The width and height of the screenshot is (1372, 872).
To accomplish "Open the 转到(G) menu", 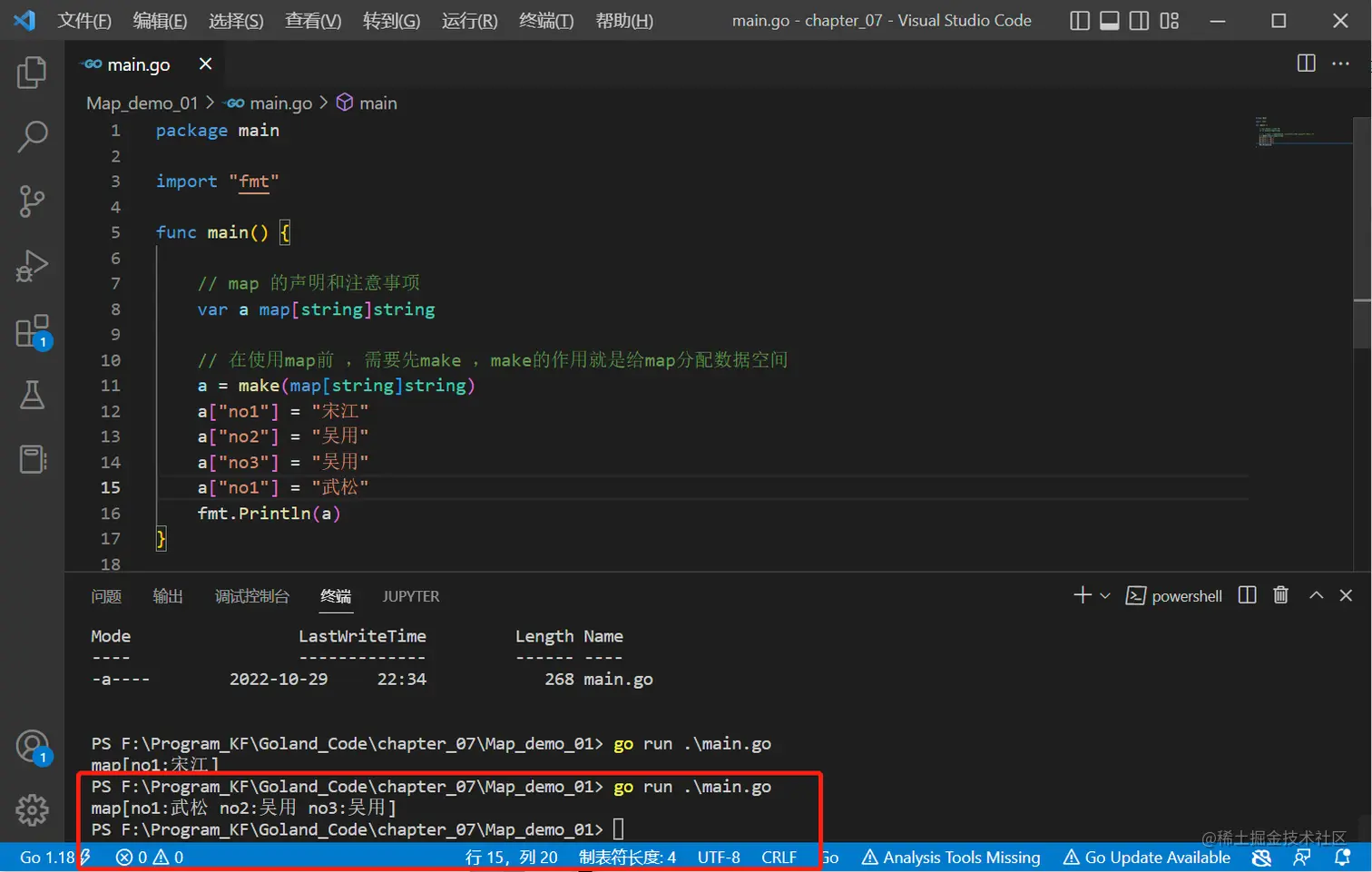I will 391,20.
